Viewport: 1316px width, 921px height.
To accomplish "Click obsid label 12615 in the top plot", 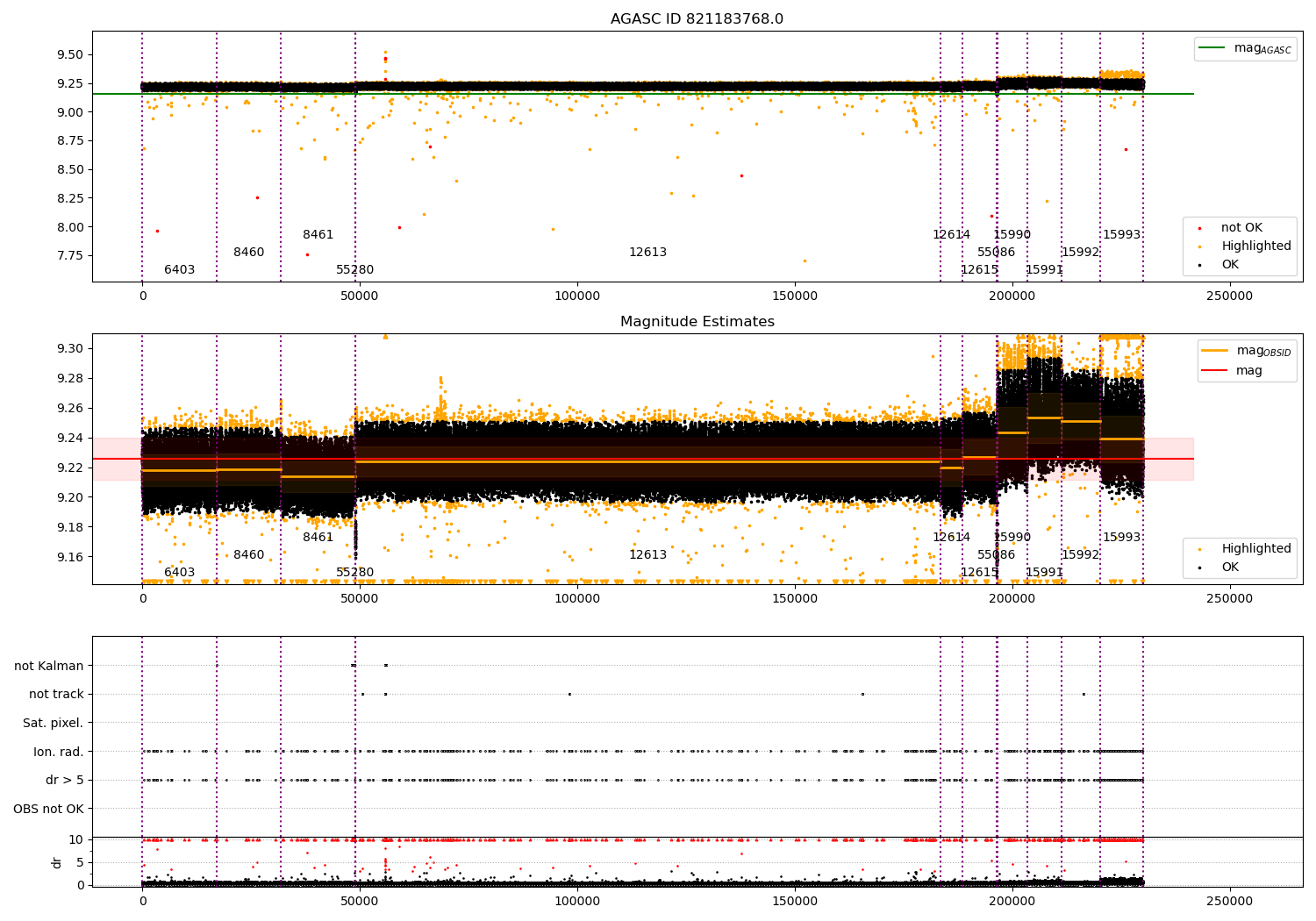I will tap(979, 270).
